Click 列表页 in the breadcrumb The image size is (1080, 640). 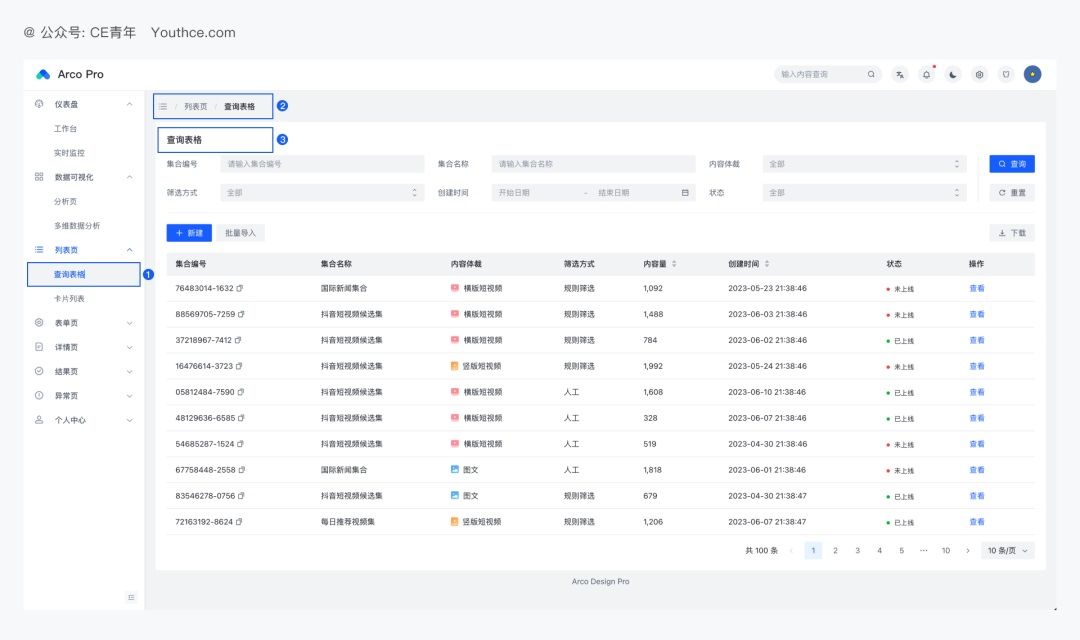(x=196, y=106)
